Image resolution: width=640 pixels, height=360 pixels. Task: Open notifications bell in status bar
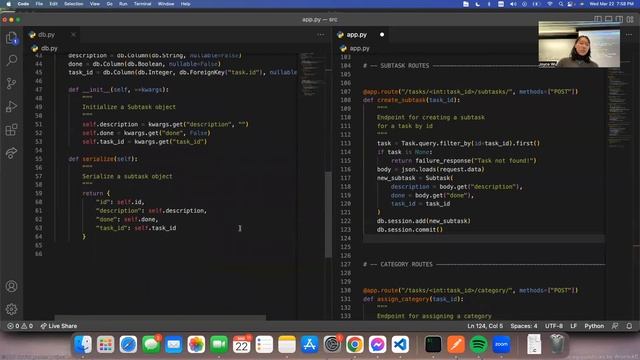point(629,326)
